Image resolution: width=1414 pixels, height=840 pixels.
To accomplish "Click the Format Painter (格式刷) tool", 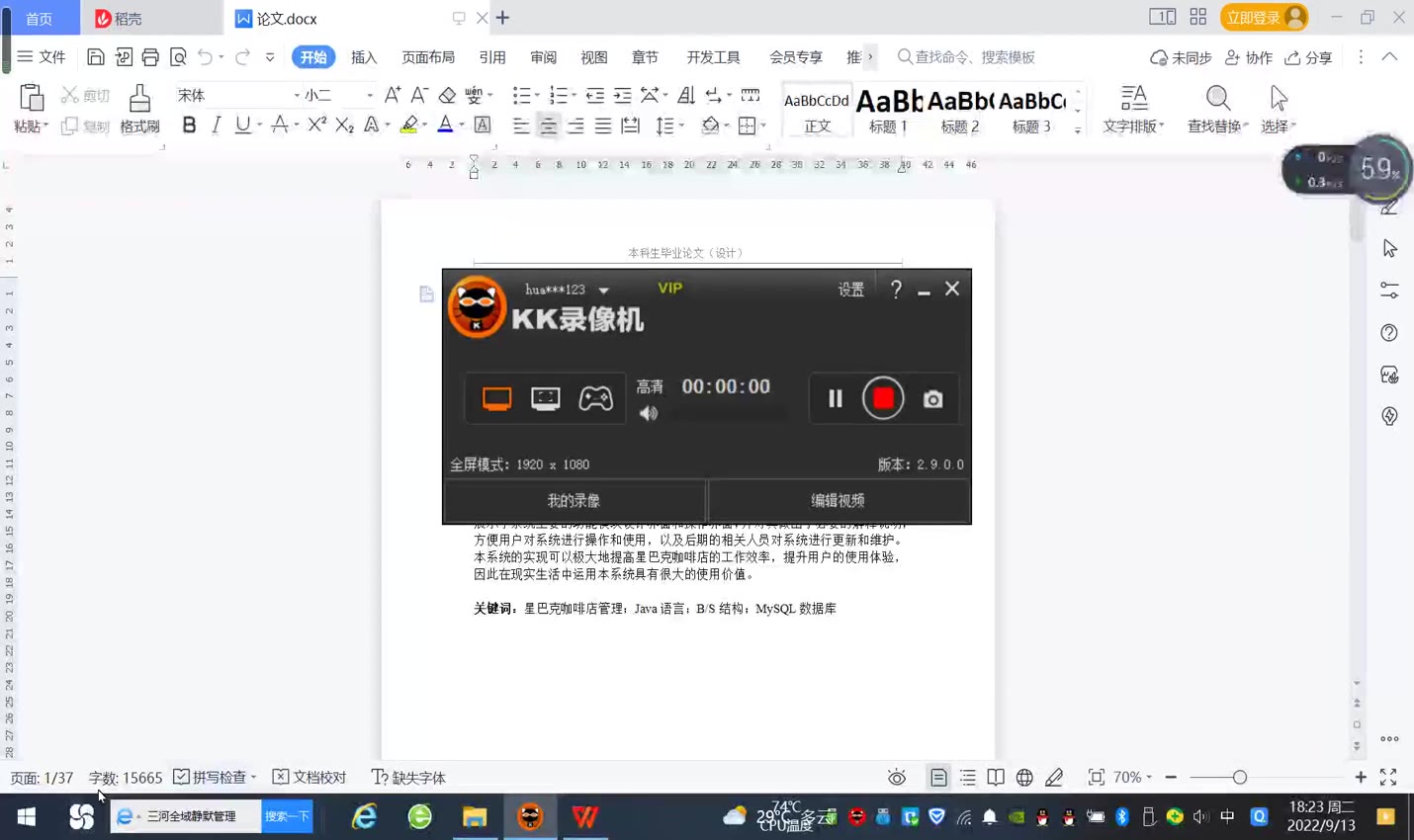I will point(139,109).
